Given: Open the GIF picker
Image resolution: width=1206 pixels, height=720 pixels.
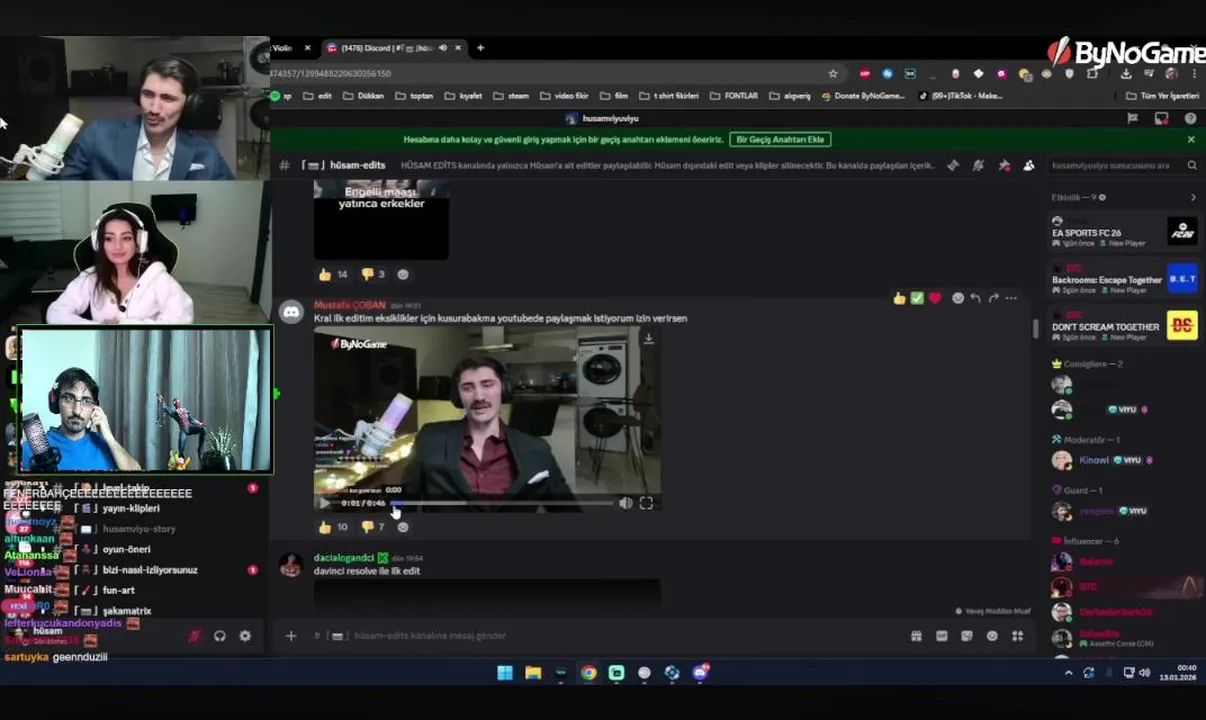Looking at the screenshot, I should (x=941, y=635).
